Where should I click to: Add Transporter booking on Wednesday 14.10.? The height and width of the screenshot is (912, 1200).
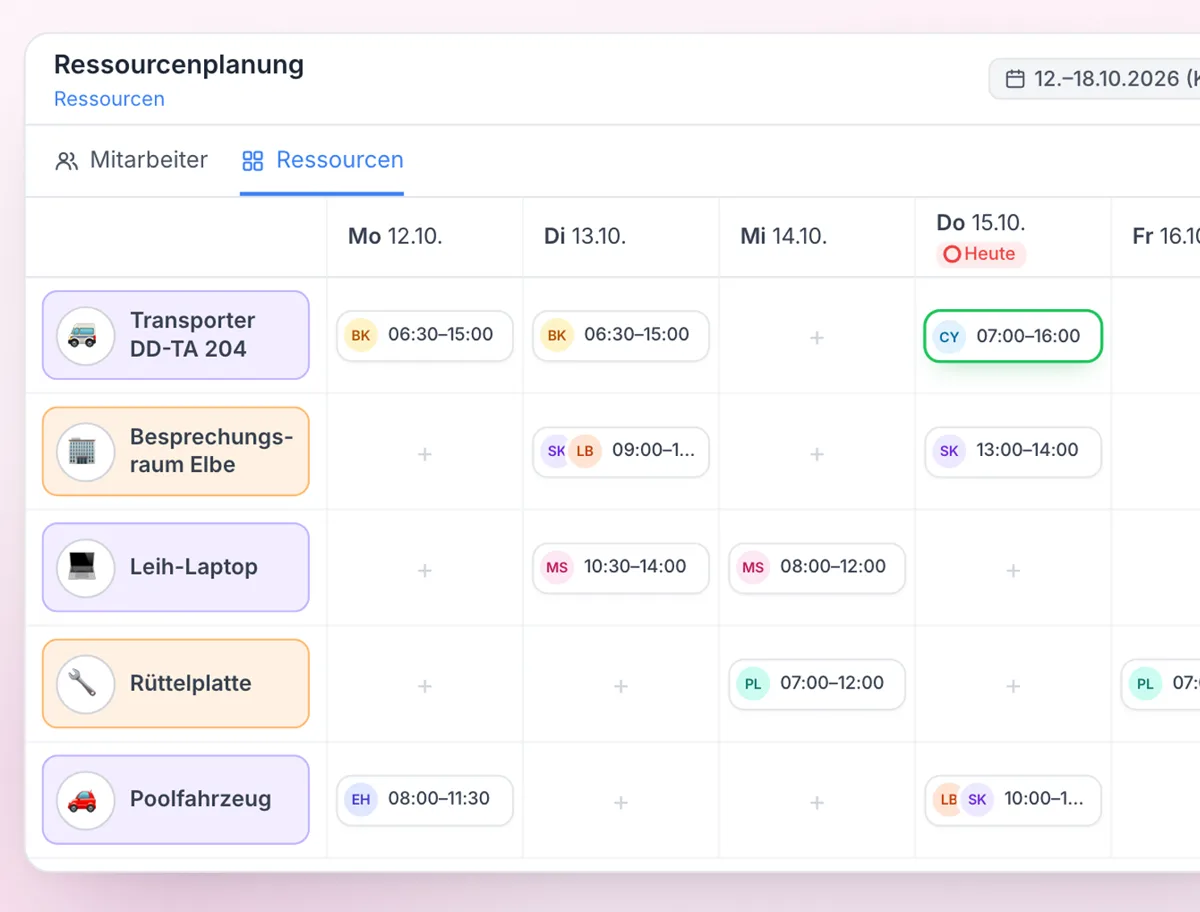(817, 338)
